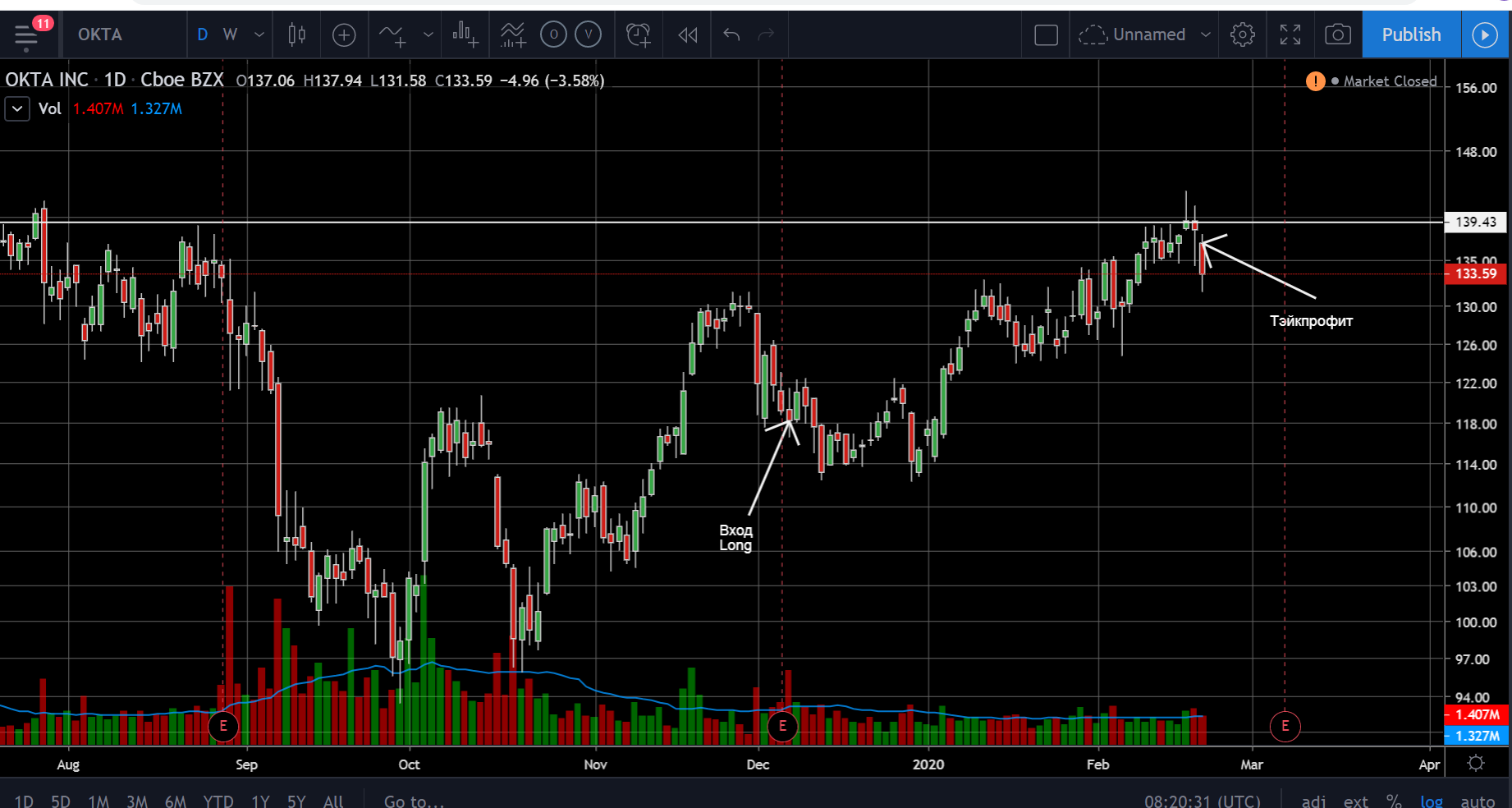Click the orange warning exclamation icon
1512x808 pixels.
point(1315,80)
